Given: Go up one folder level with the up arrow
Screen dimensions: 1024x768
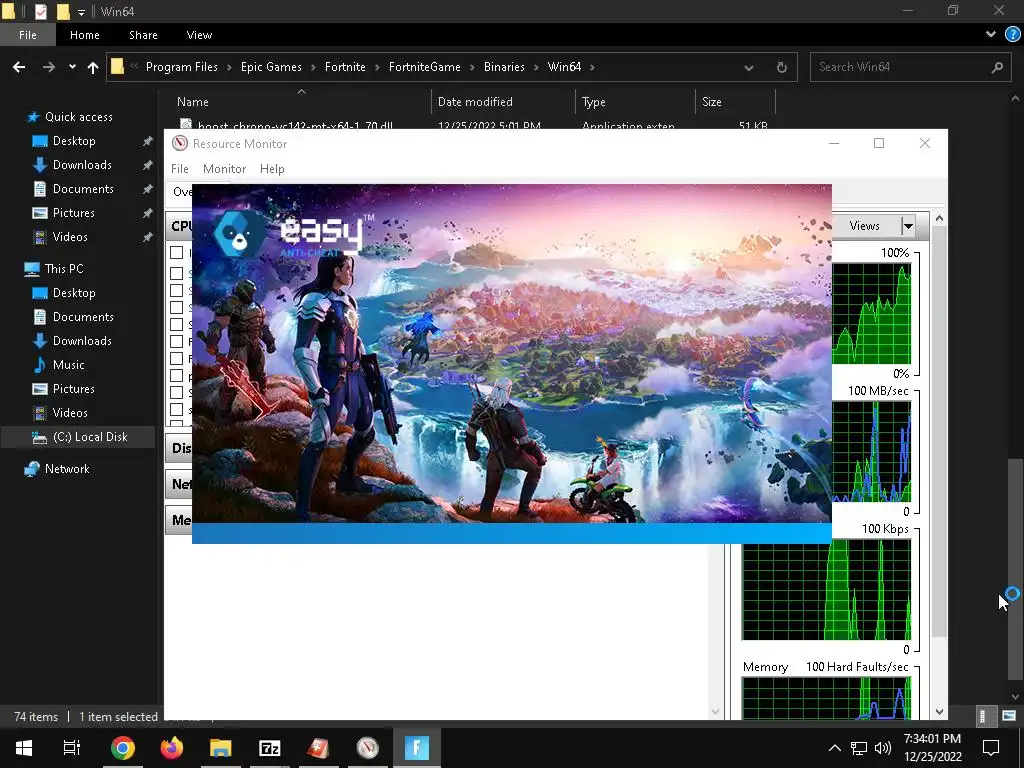Looking at the screenshot, I should (93, 67).
